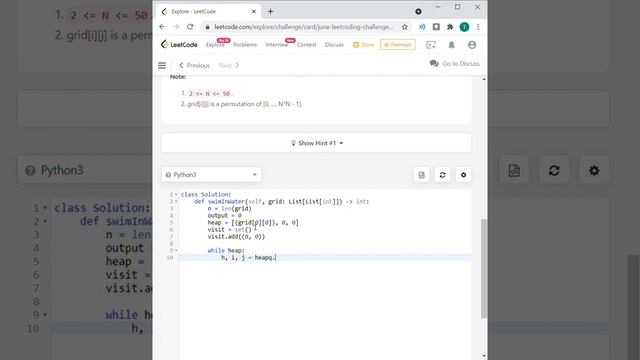Expand Show Hint #1
640x360 pixels.
pyautogui.click(x=317, y=143)
